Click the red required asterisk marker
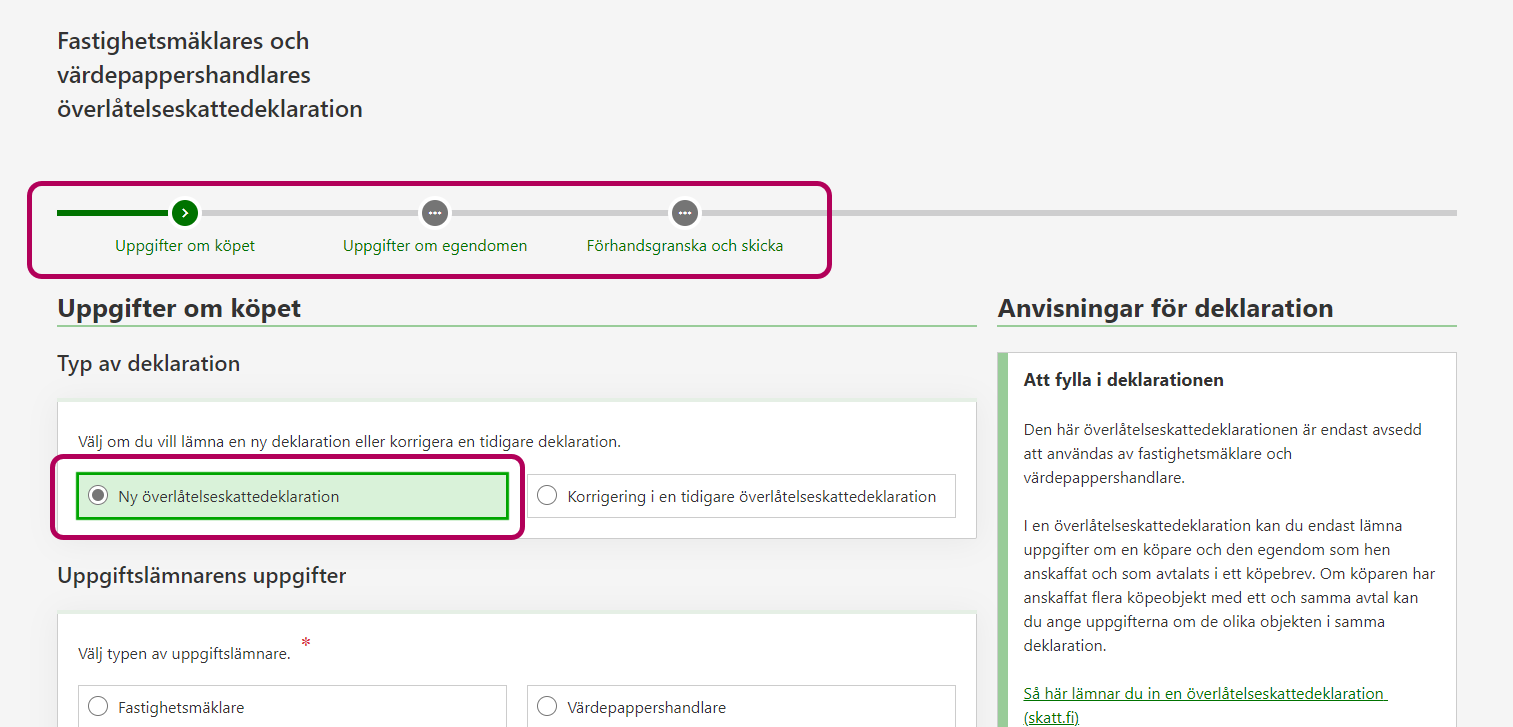The width and height of the screenshot is (1513, 727). pyautogui.click(x=305, y=643)
